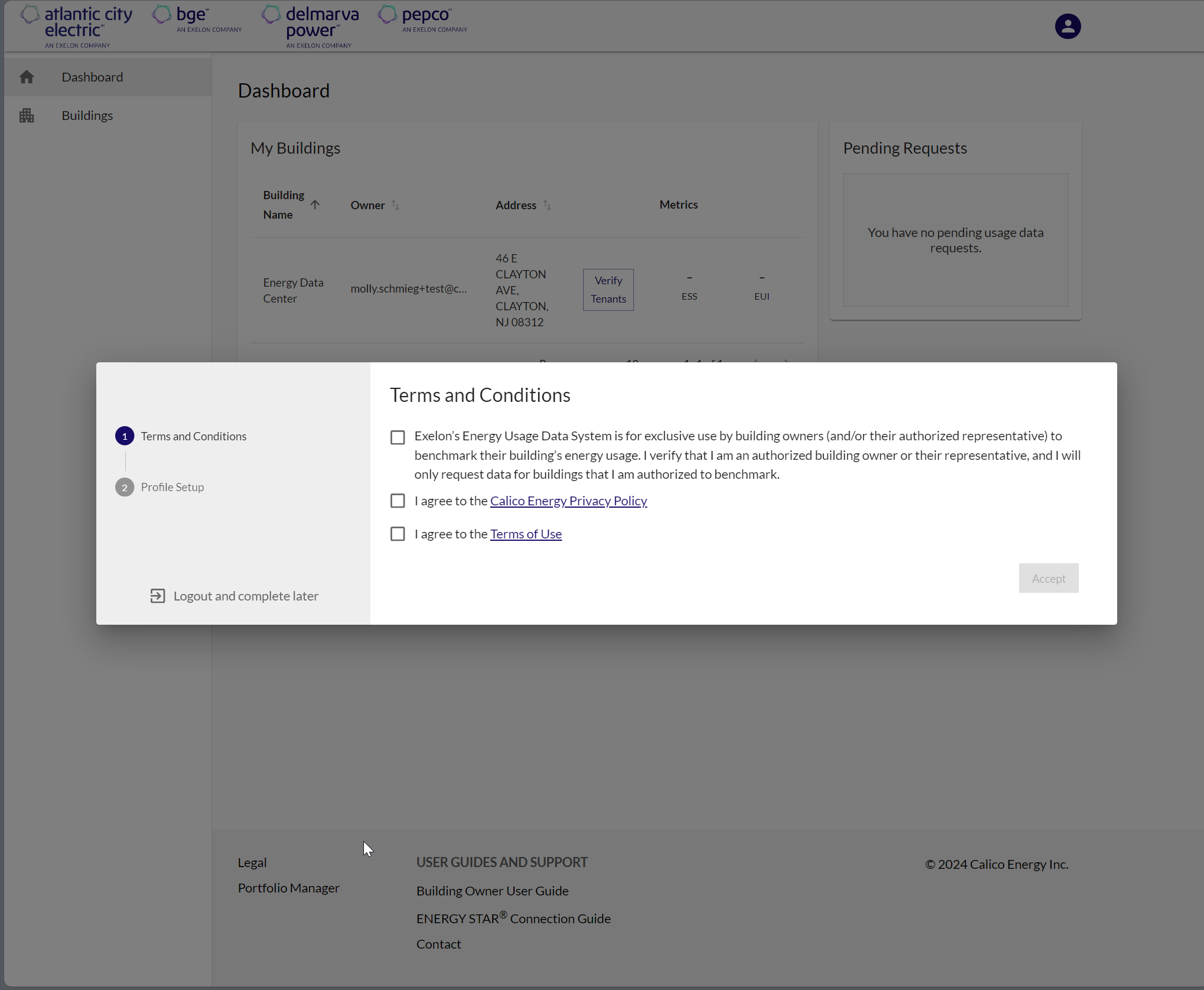Open the Building Owner User Guide
The height and width of the screenshot is (990, 1204).
[x=492, y=891]
